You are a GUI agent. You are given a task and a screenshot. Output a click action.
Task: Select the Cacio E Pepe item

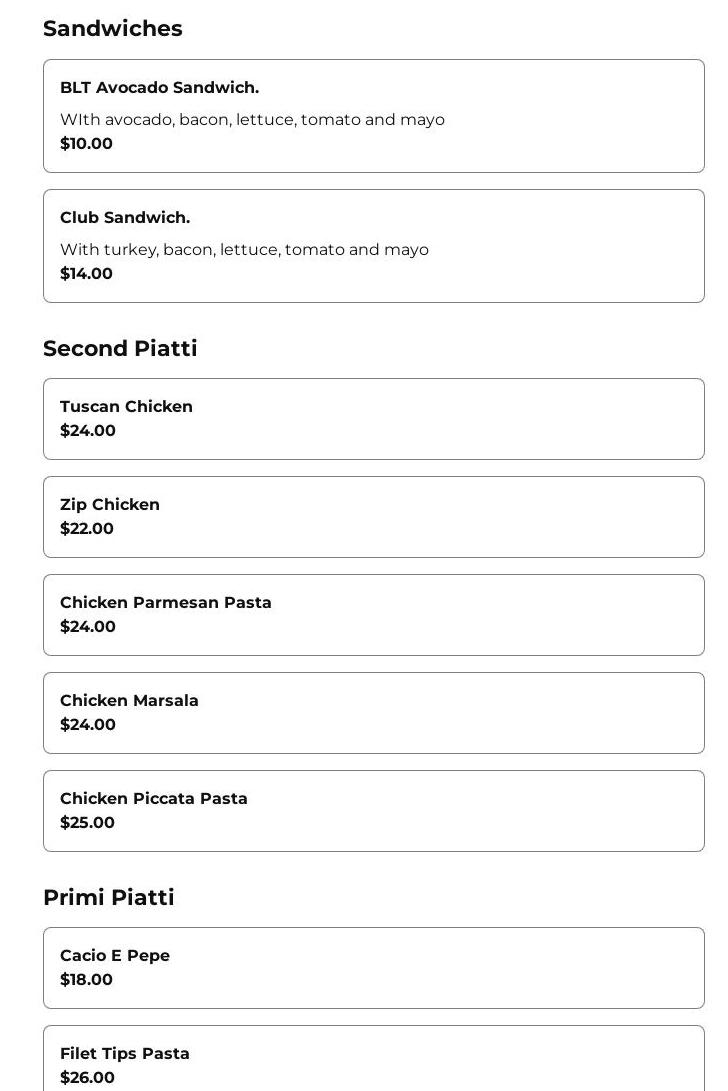[374, 968]
